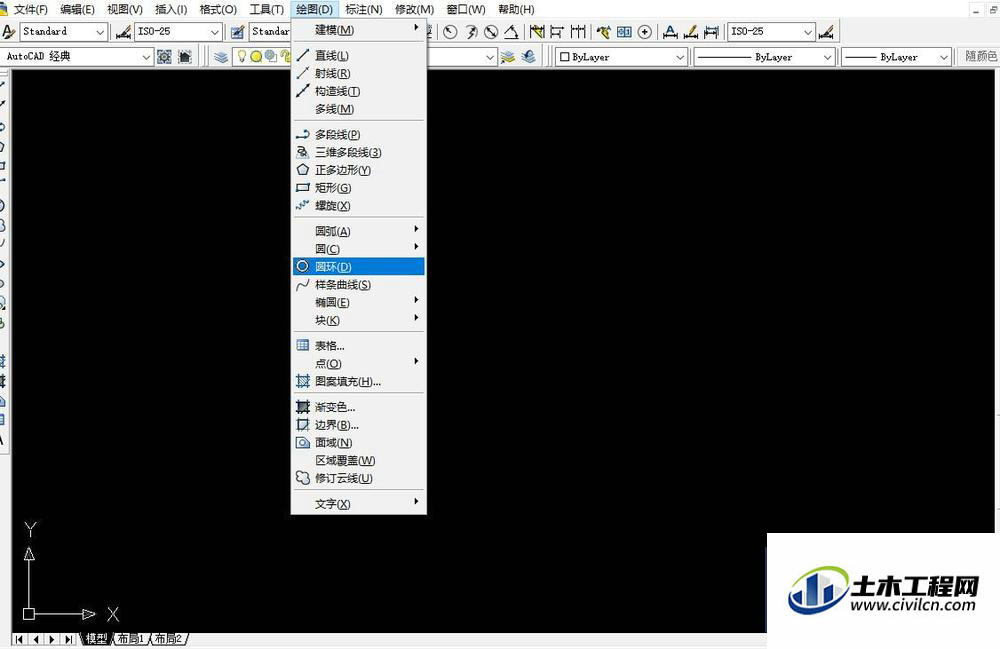Screen dimensions: 1000x649
Task: Click the Dimension Update icon
Action: tap(711, 32)
